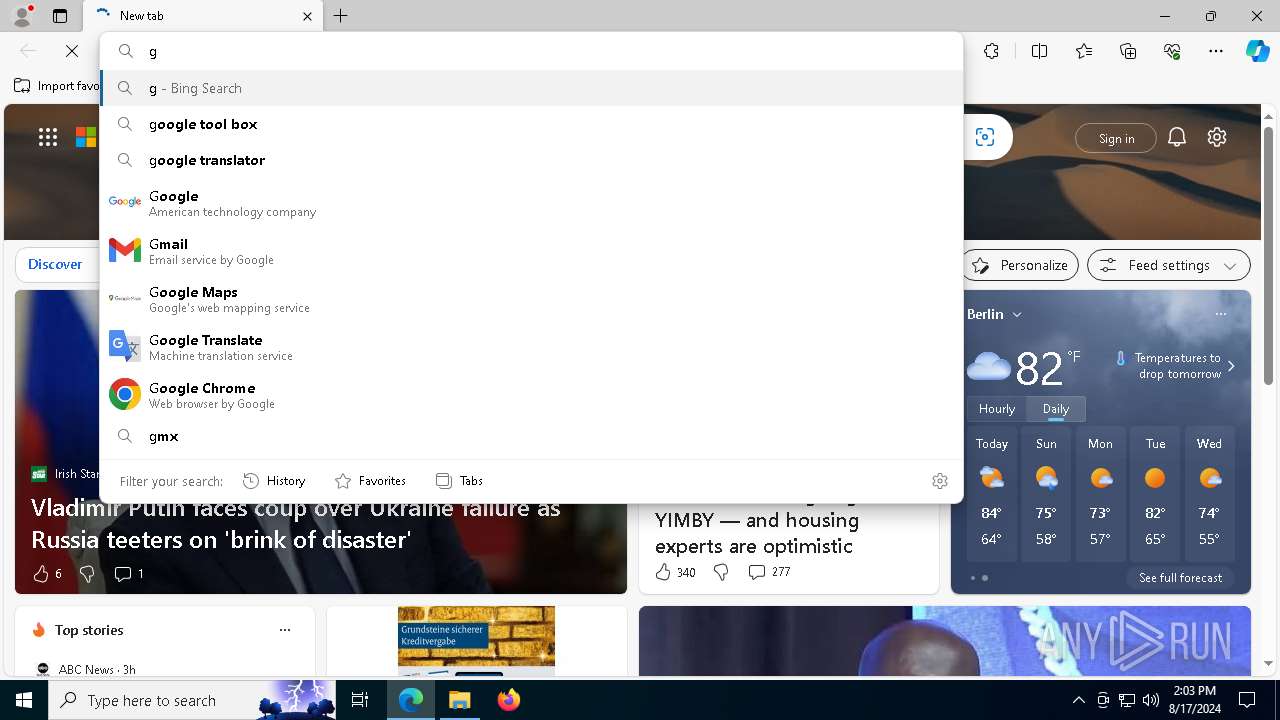Choose Google Translate suggestion
Image resolution: width=1280 pixels, height=720 pixels.
(x=531, y=347)
